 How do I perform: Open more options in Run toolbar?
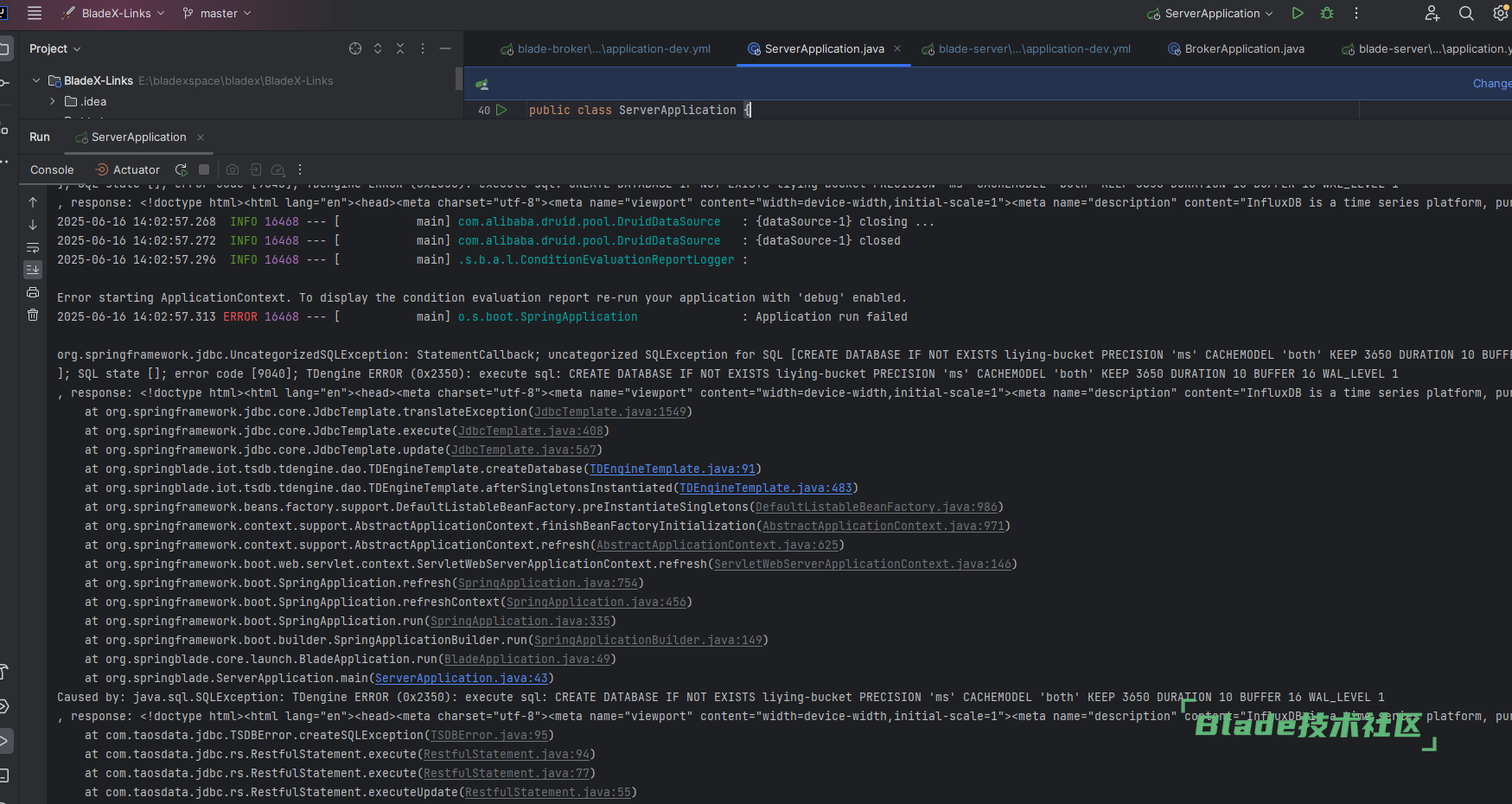[300, 169]
